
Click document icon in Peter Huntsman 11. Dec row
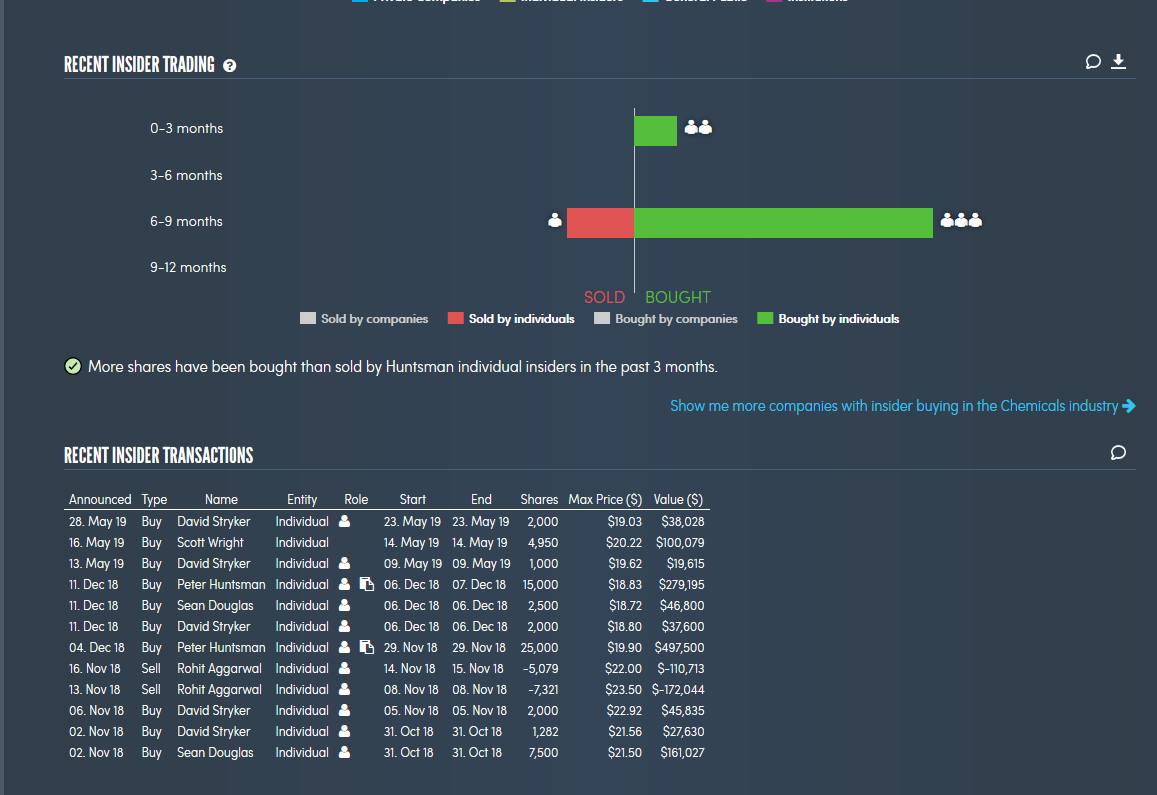click(x=366, y=584)
